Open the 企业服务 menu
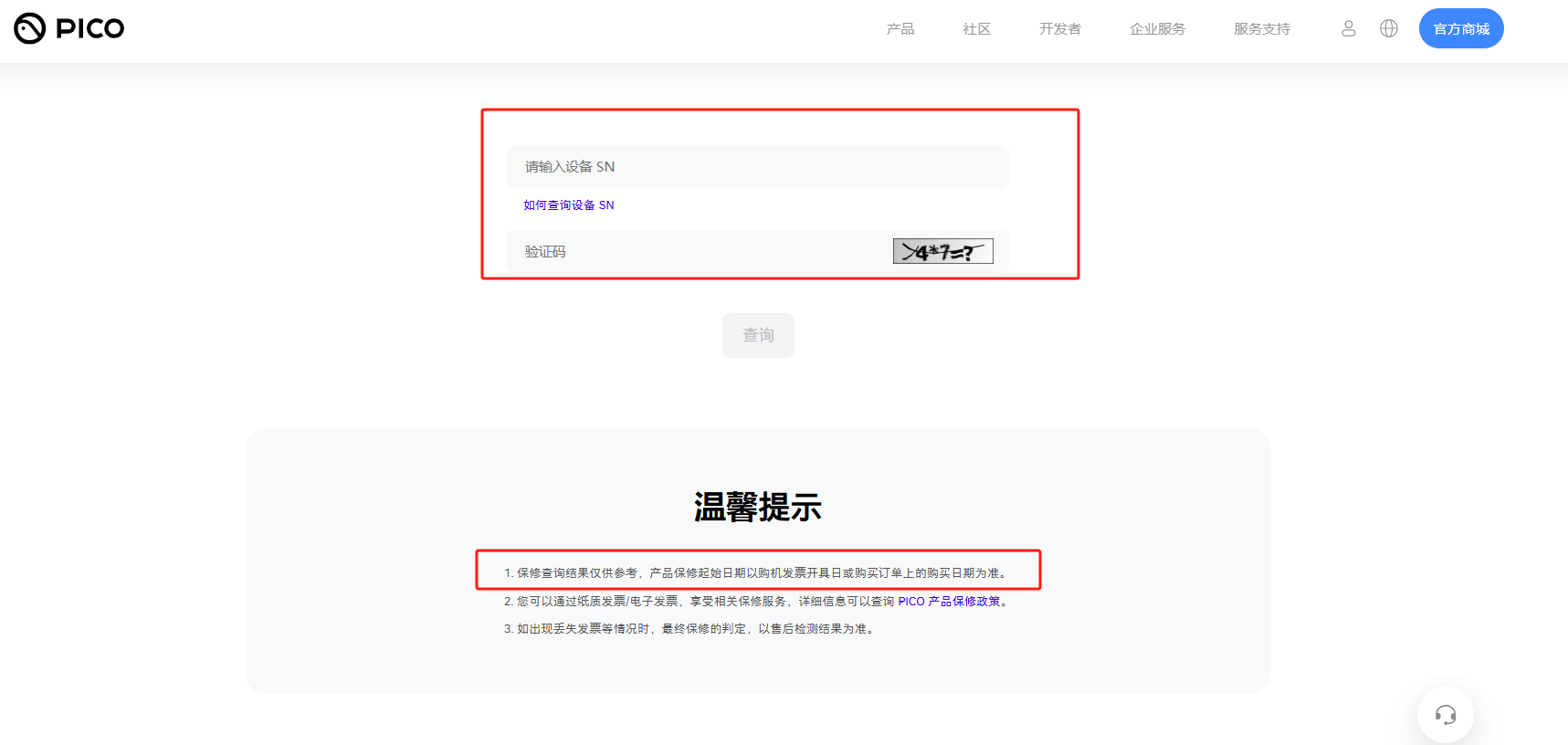 (1157, 29)
